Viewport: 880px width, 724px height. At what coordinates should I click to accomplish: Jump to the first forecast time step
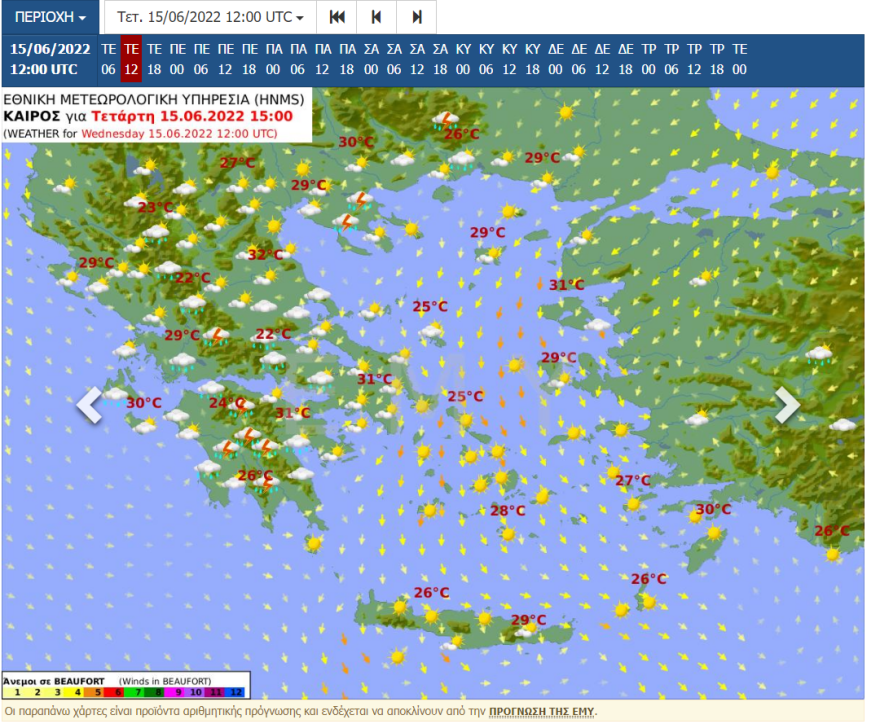tap(337, 17)
